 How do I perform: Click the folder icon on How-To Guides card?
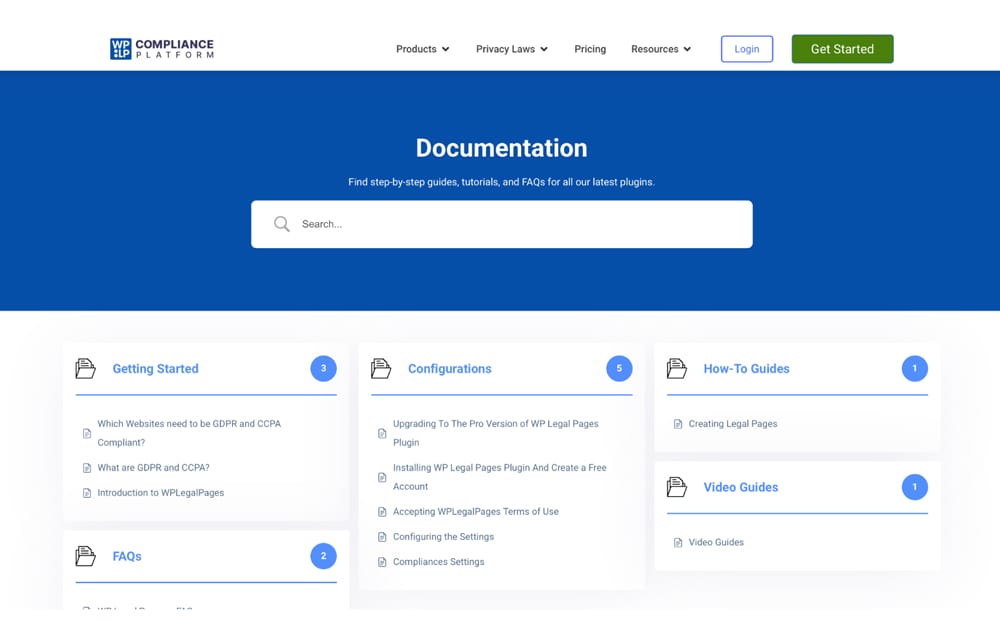pyautogui.click(x=676, y=368)
